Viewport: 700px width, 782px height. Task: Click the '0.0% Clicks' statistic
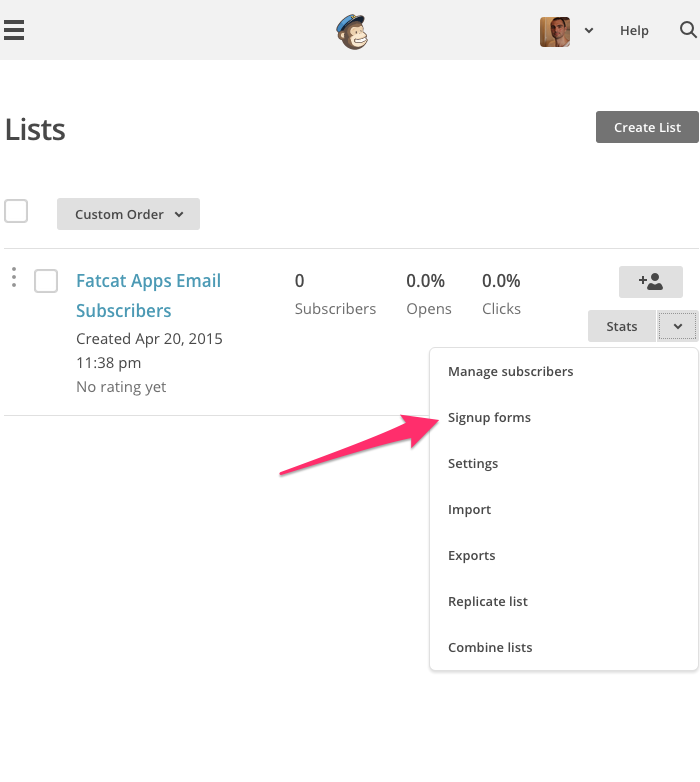tap(501, 294)
